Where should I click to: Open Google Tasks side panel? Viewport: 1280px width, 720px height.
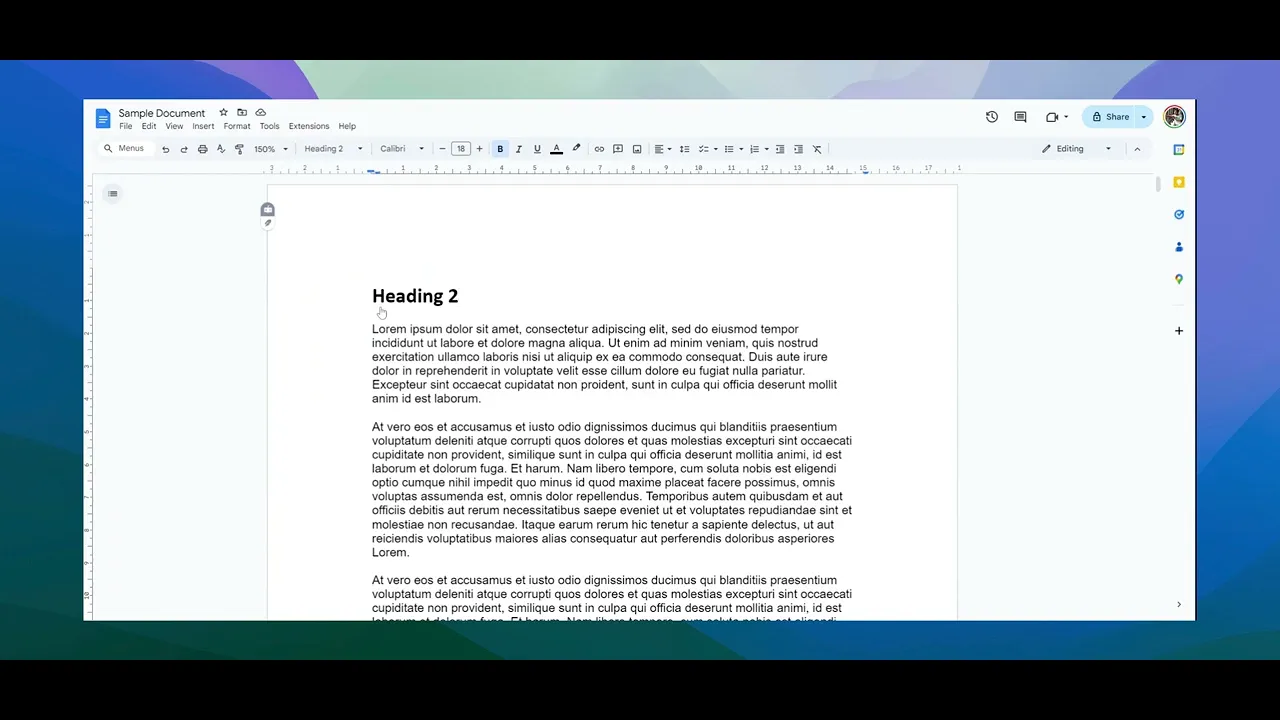[x=1179, y=214]
